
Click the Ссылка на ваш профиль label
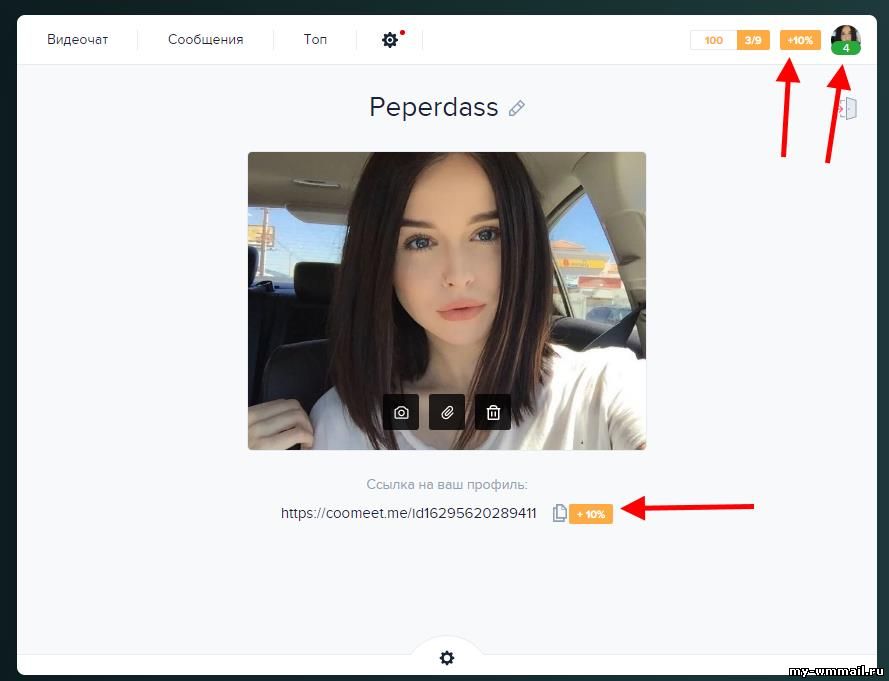tap(447, 484)
